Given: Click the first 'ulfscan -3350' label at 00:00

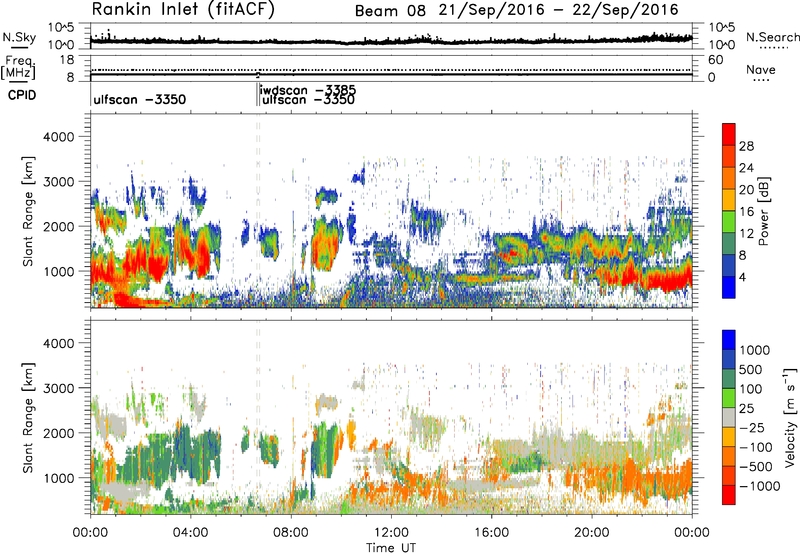Looking at the screenshot, I should (139, 99).
